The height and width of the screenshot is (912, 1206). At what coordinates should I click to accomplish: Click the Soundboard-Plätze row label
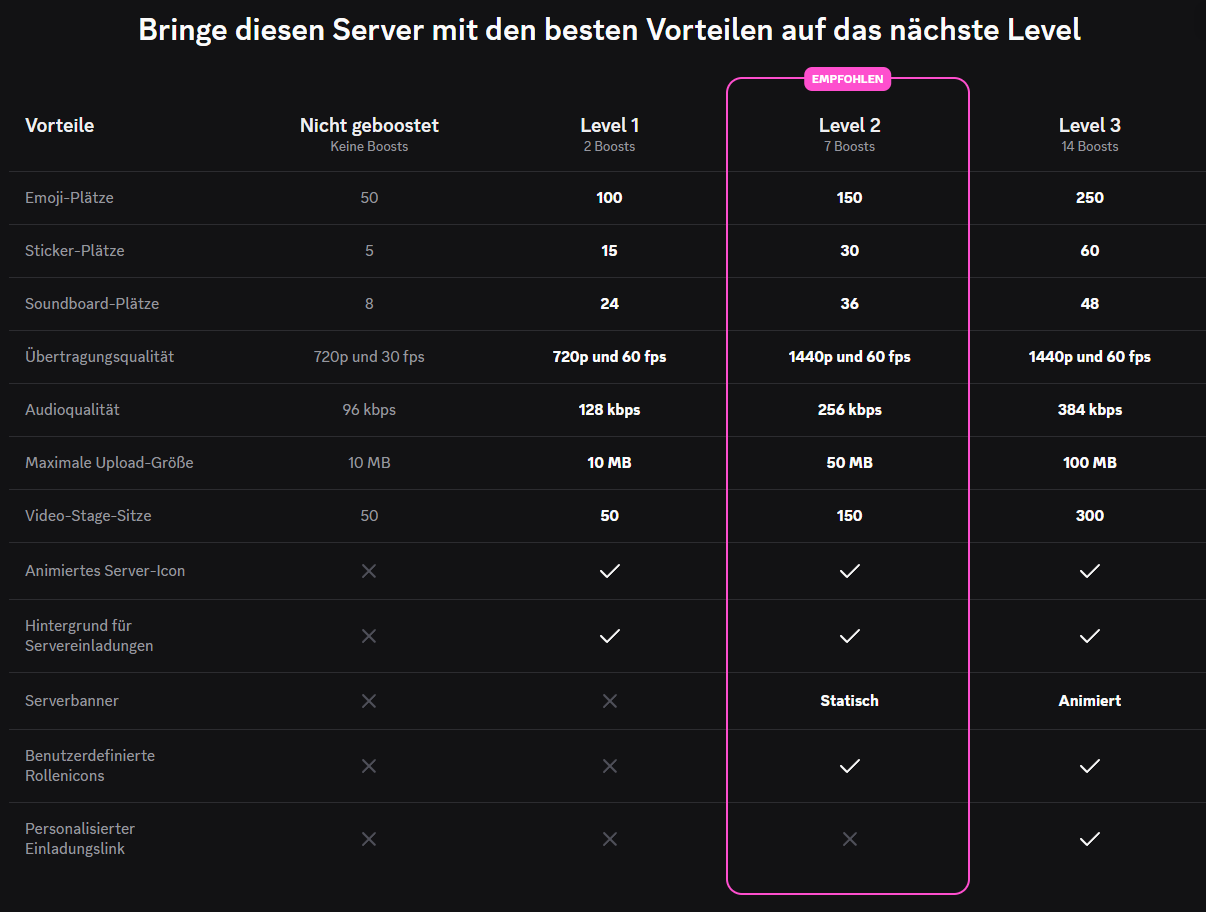(x=92, y=304)
